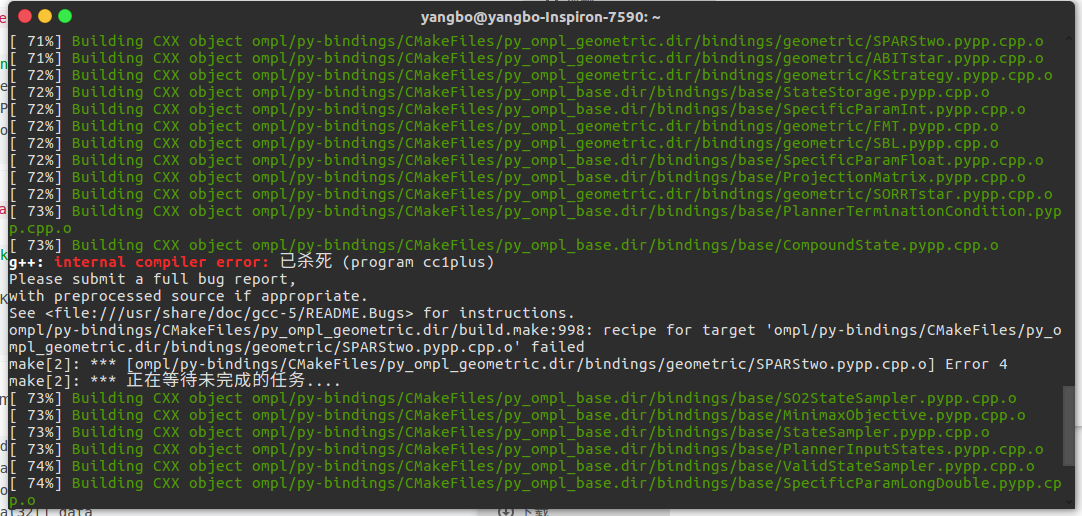Click the SO2StateSampler.pypp.cpp.o build line
1082x516 pixels.
(513, 398)
